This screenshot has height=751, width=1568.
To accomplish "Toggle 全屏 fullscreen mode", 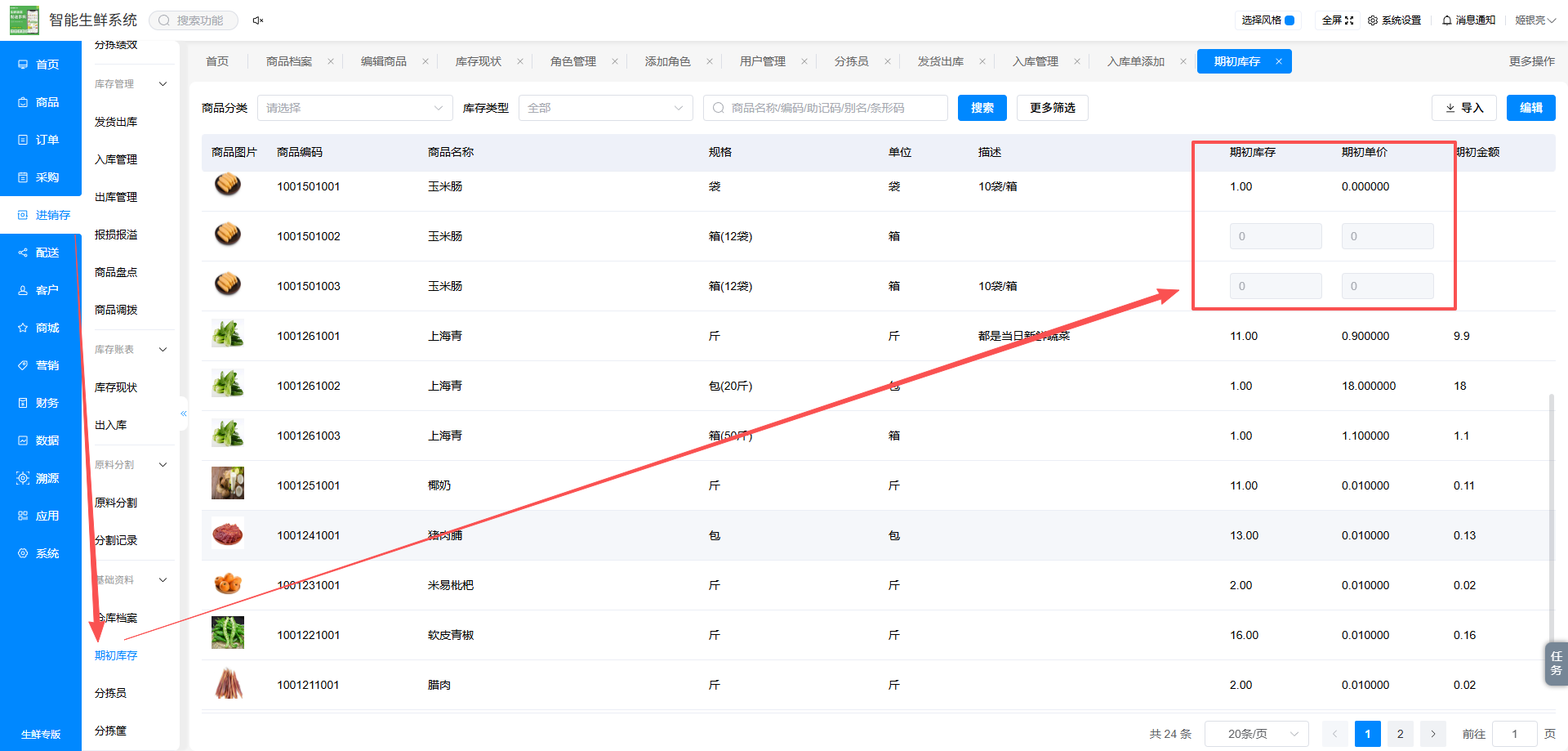I will coord(1338,20).
